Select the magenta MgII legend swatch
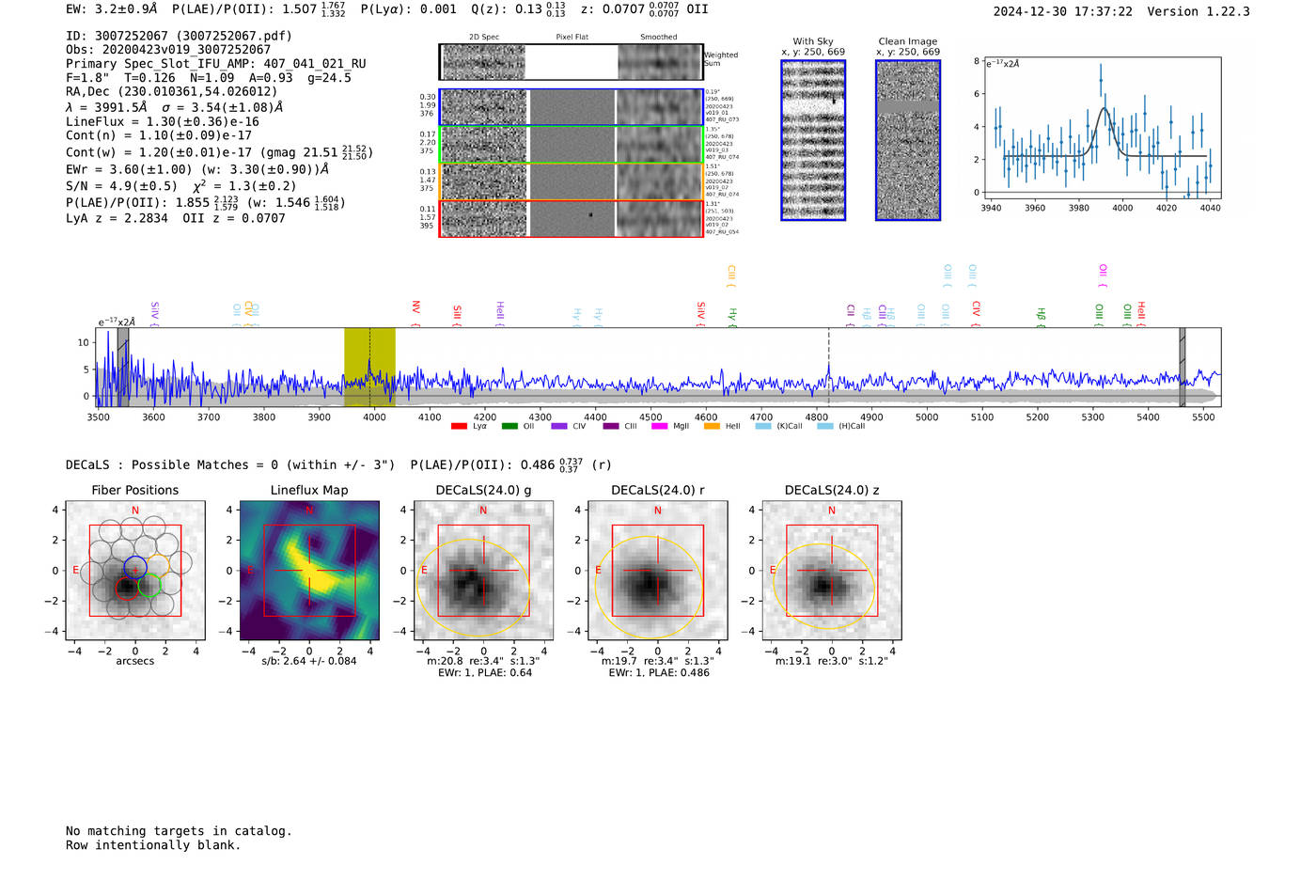This screenshot has height=896, width=1316. click(659, 426)
